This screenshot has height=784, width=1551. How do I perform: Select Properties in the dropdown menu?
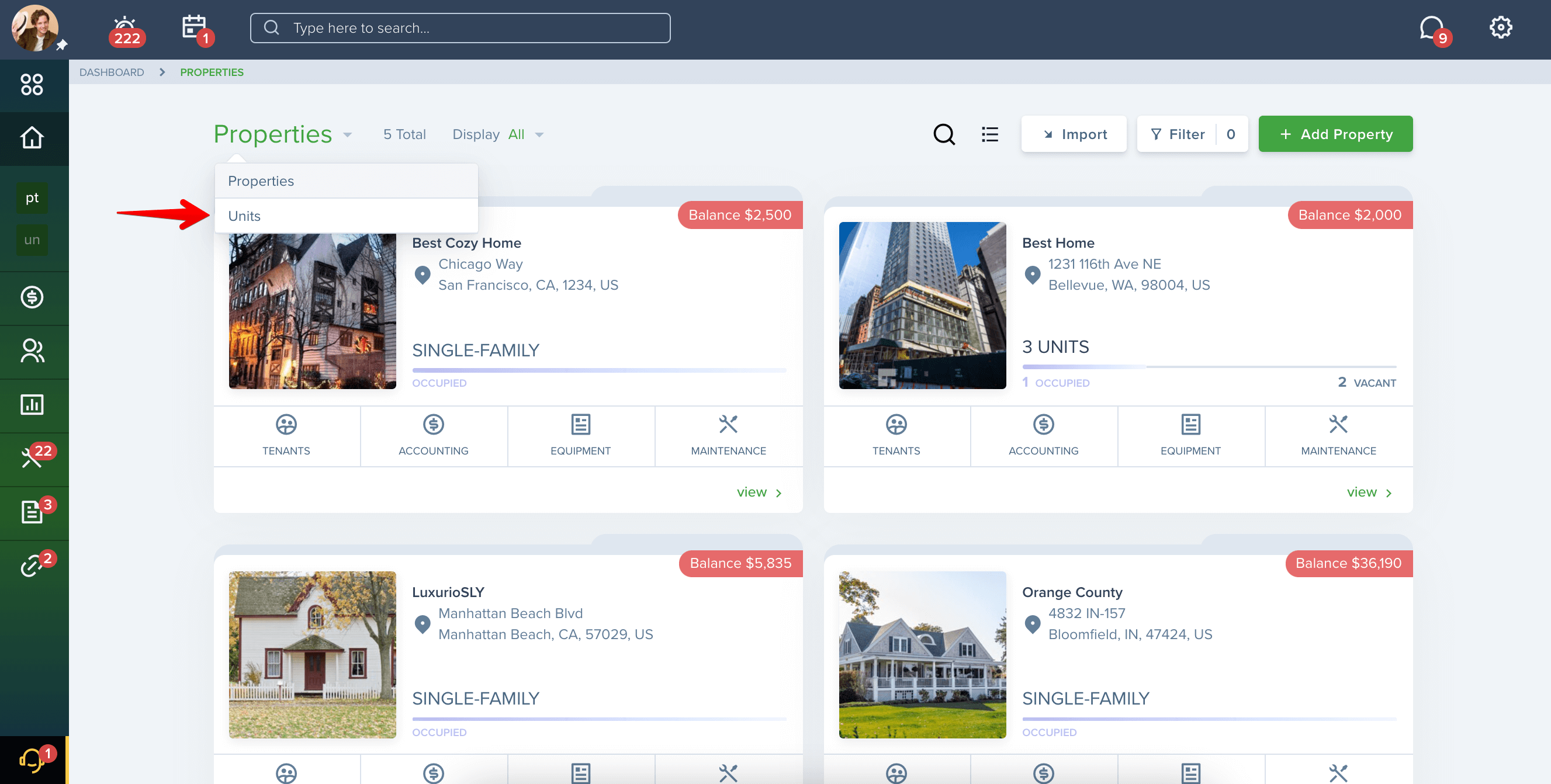[x=346, y=181]
